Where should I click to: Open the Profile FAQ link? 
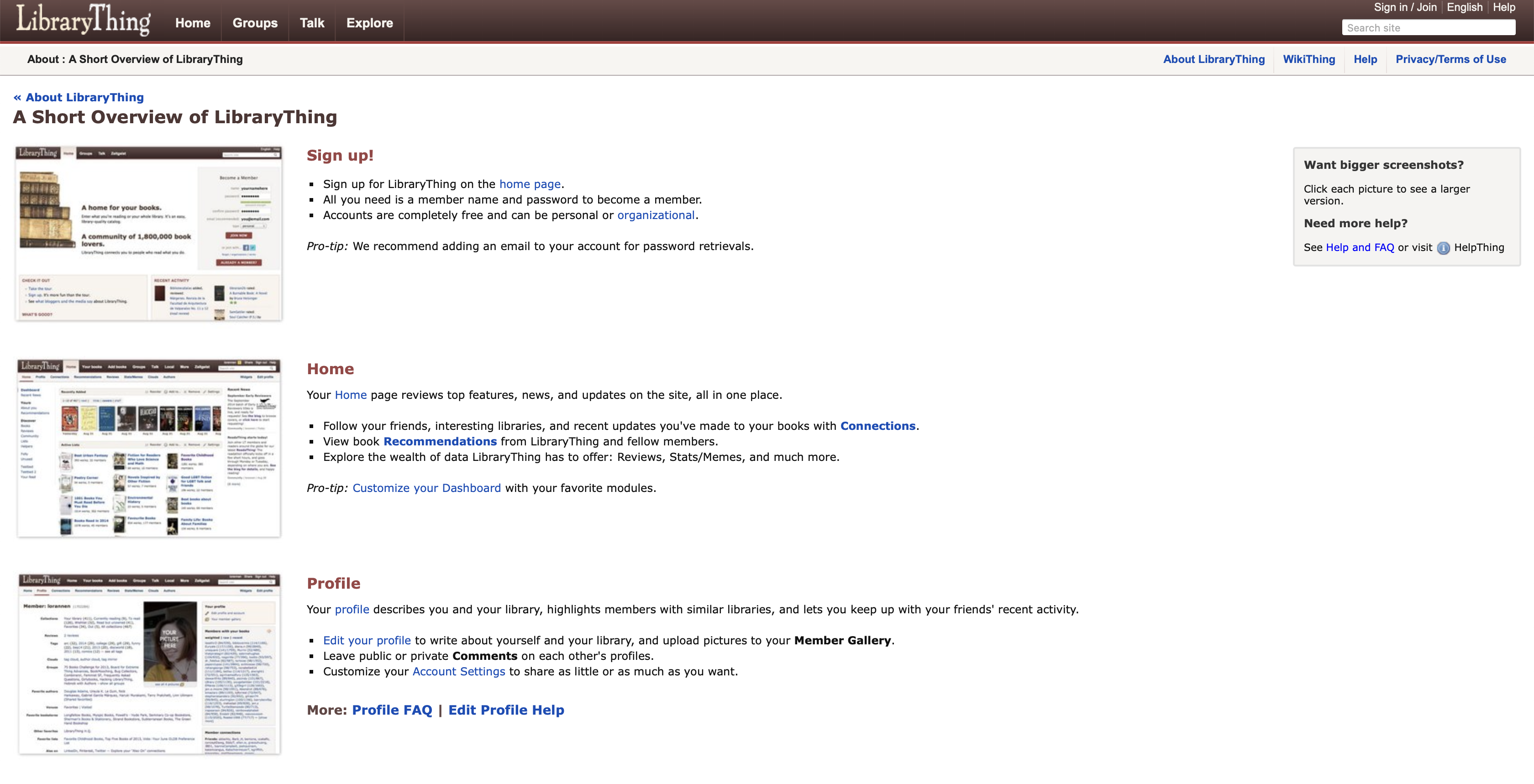tap(392, 710)
